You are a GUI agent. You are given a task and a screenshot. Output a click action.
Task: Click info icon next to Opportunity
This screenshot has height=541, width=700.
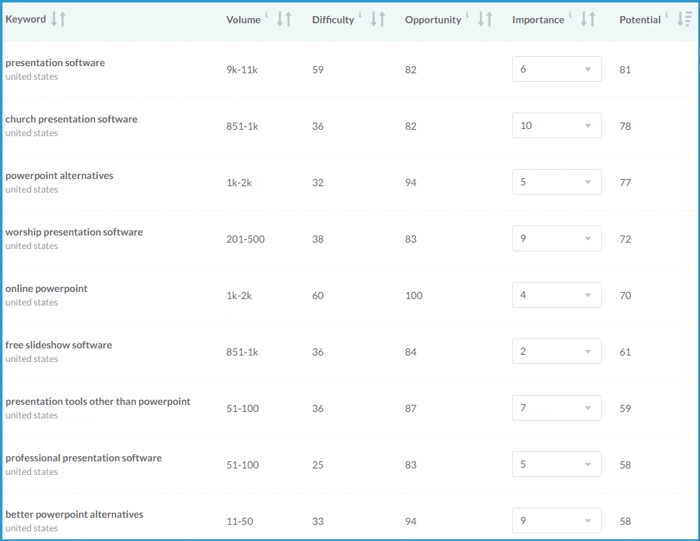click(x=468, y=16)
